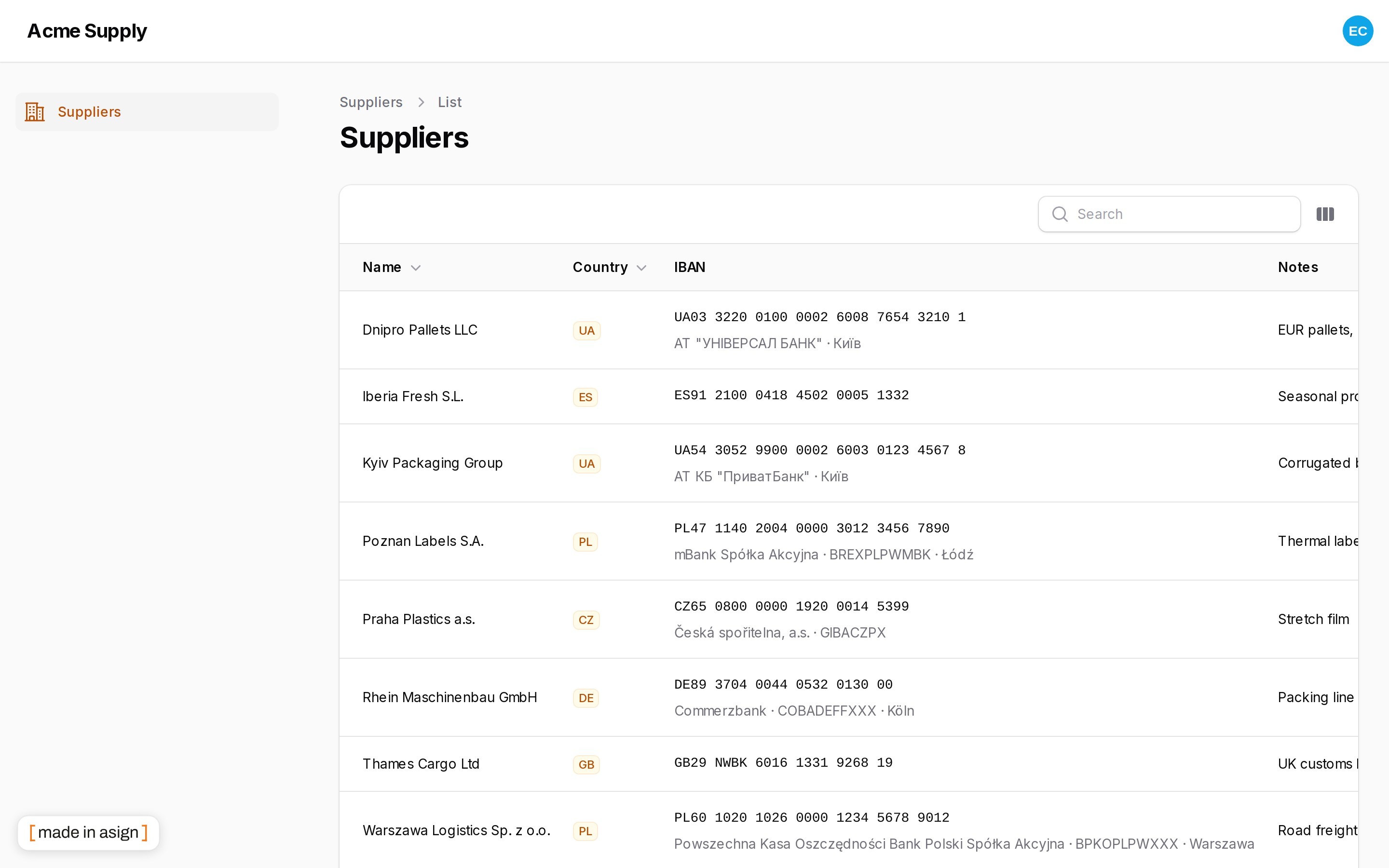1389x868 pixels.
Task: Click the DE country badge
Action: (586, 698)
